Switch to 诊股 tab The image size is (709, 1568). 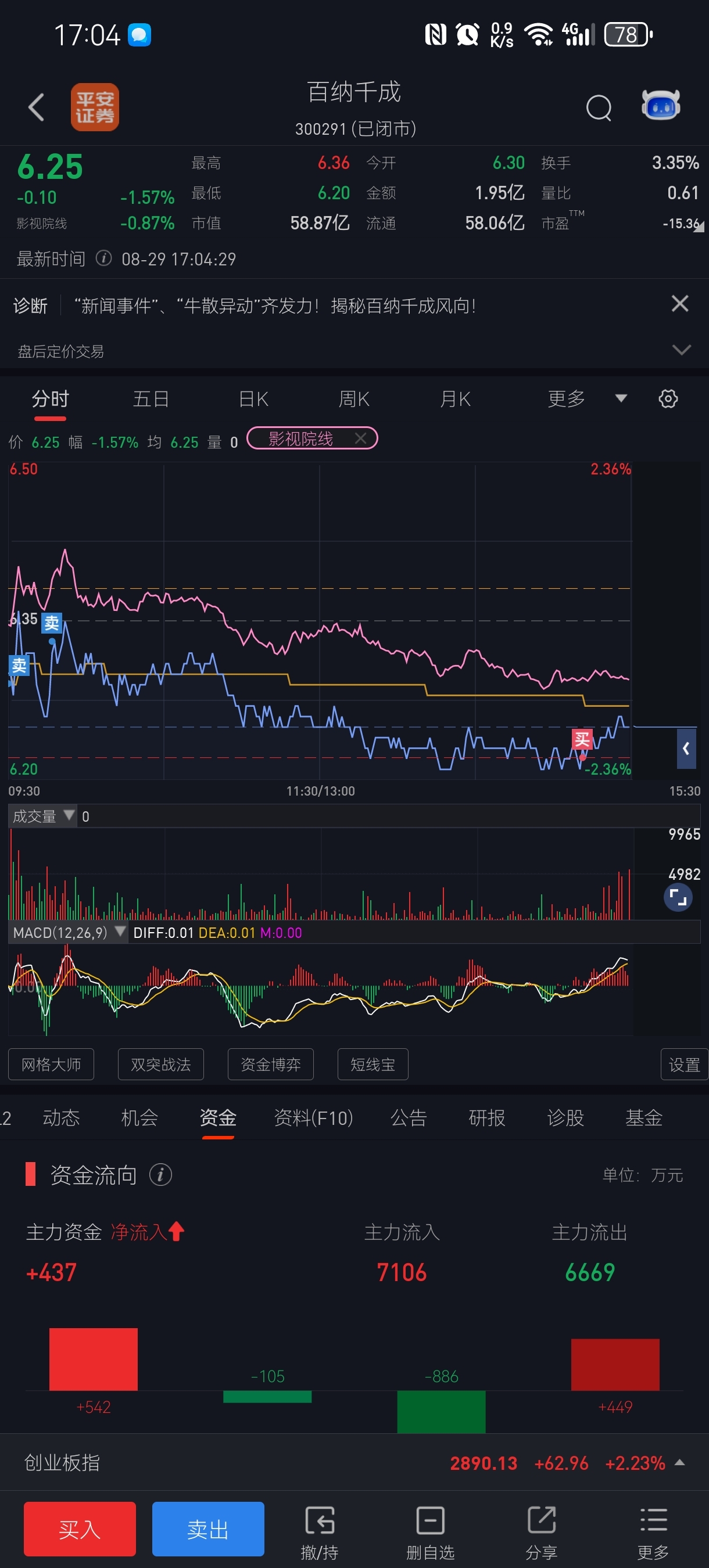coord(565,1118)
